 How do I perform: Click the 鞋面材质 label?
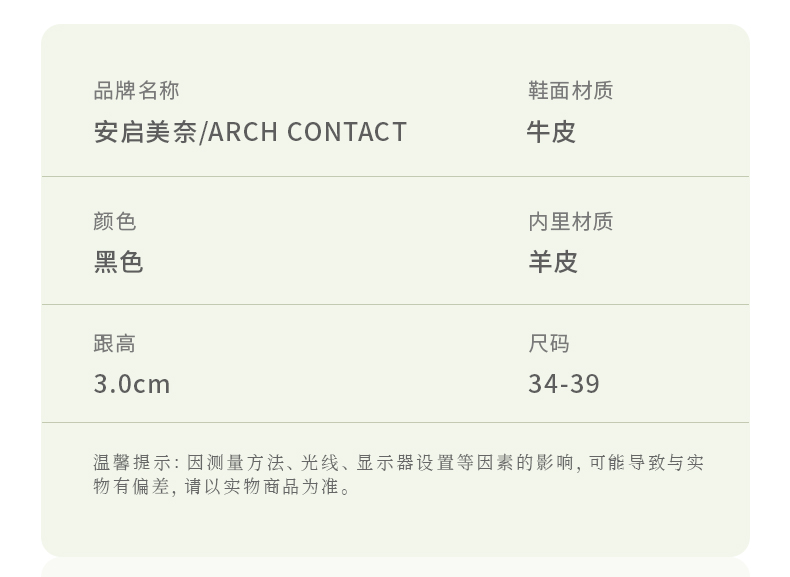click(570, 91)
